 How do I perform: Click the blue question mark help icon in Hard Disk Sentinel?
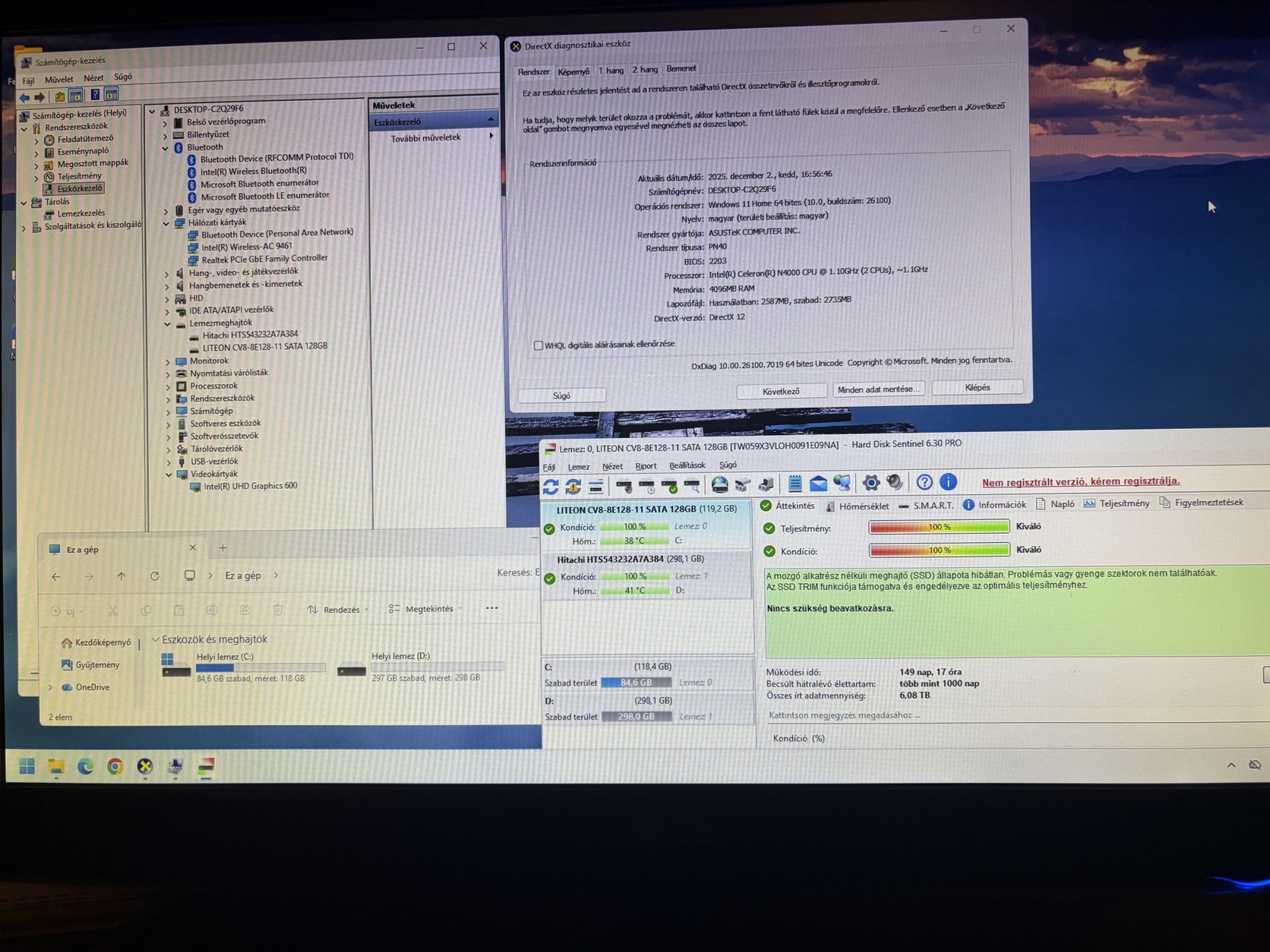924,482
